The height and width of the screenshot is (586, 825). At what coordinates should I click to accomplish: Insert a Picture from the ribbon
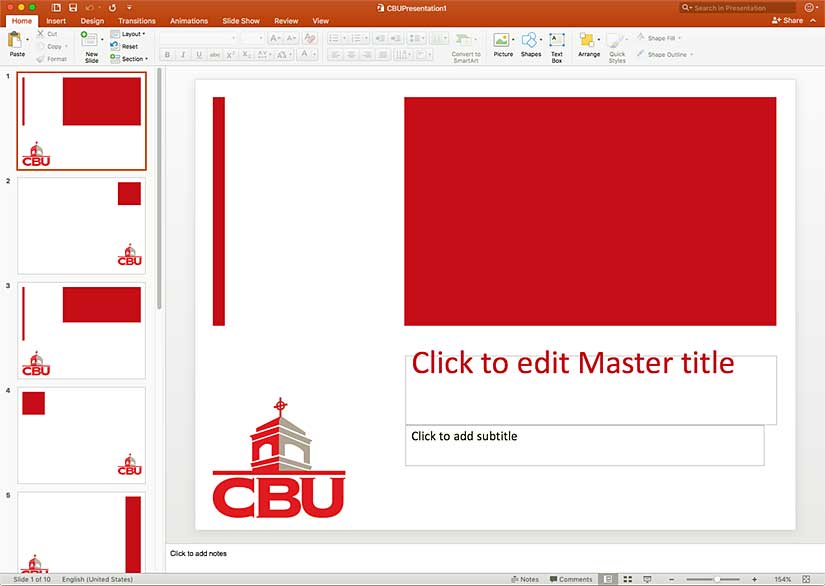click(x=502, y=44)
